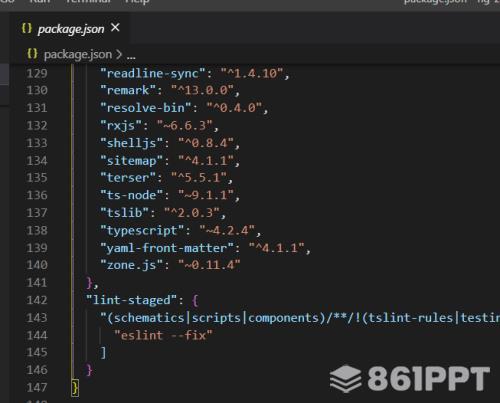Select the package.json editor tab
The image size is (500, 403).
click(71, 29)
